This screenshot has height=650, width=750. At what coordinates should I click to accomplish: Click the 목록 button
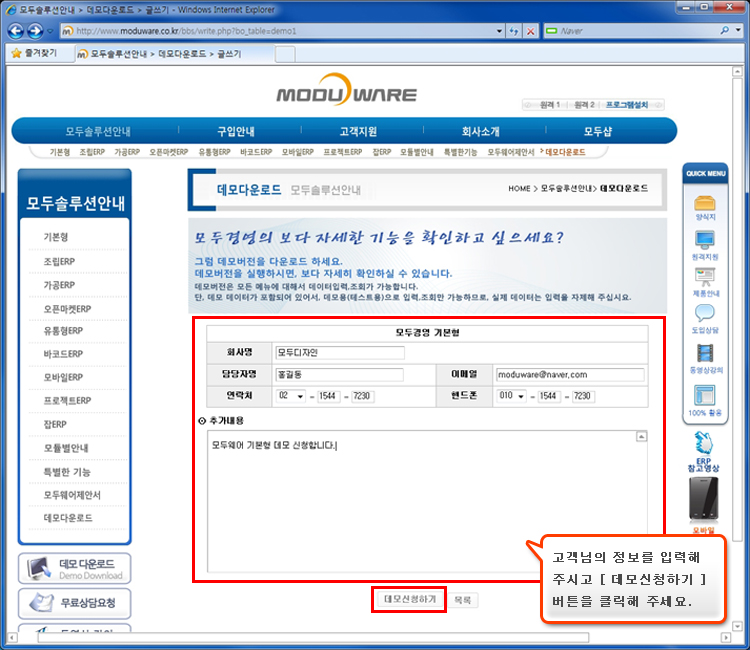[x=463, y=600]
